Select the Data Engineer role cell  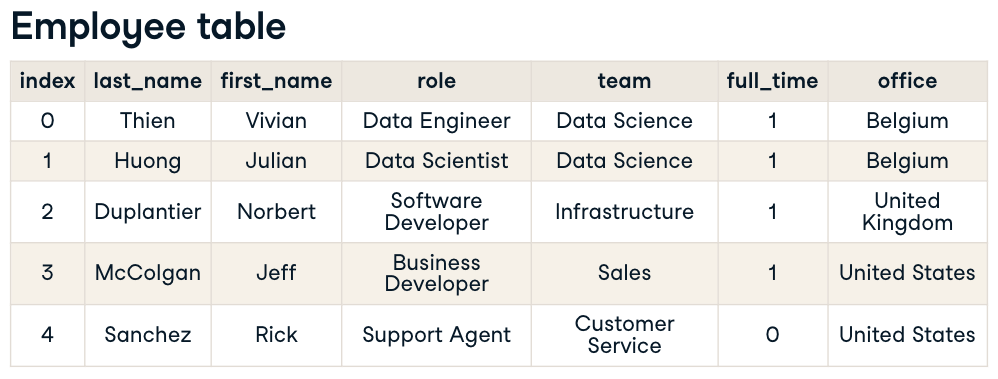437,121
